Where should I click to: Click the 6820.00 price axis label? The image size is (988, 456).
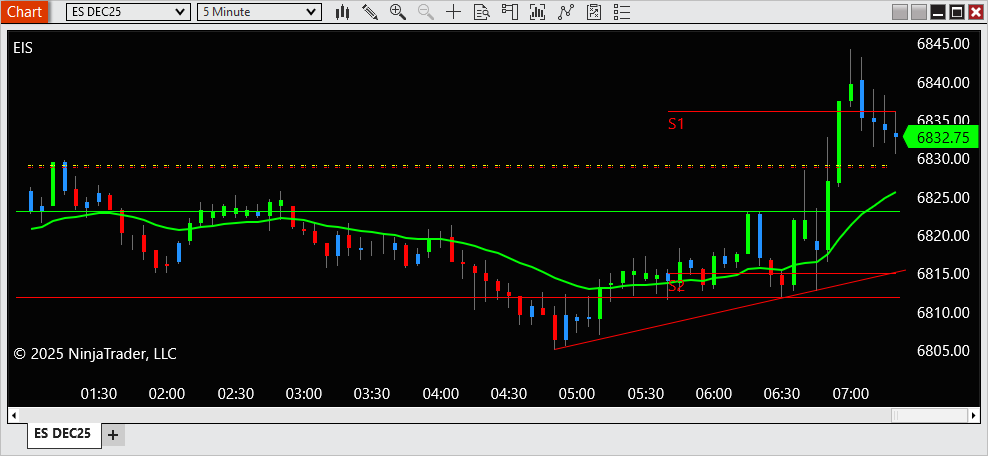(x=943, y=236)
